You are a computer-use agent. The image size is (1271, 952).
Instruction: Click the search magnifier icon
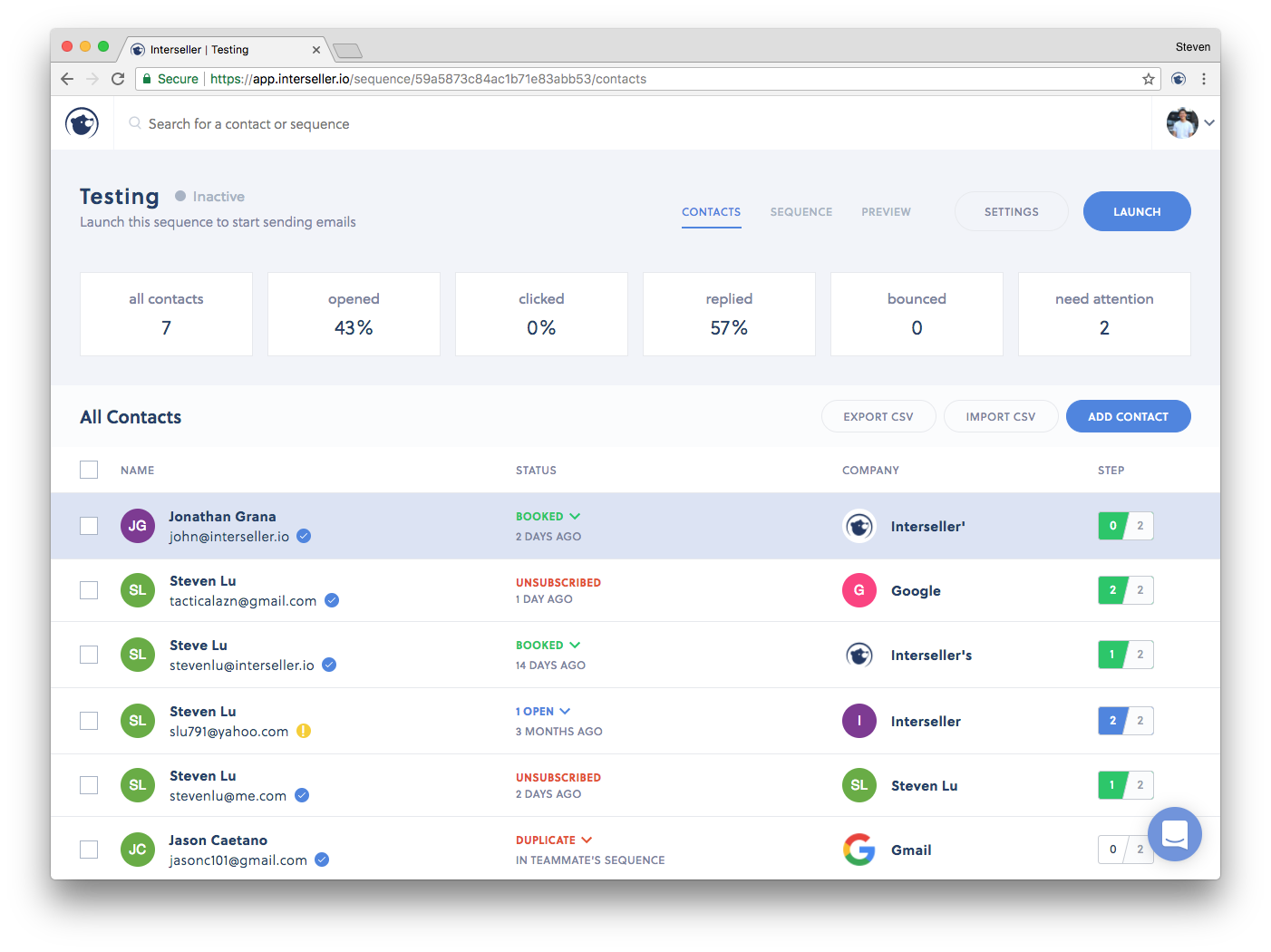(135, 122)
